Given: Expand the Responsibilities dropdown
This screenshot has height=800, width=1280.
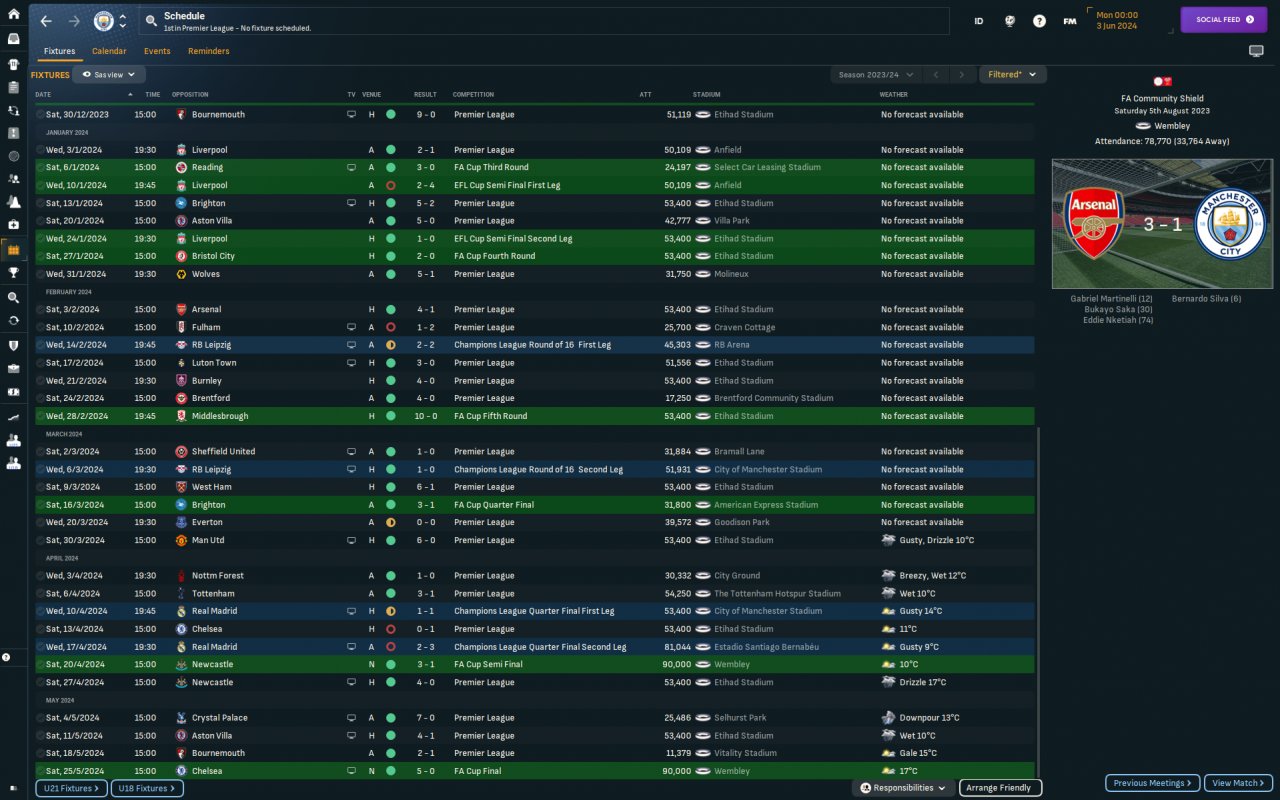Looking at the screenshot, I should point(902,788).
